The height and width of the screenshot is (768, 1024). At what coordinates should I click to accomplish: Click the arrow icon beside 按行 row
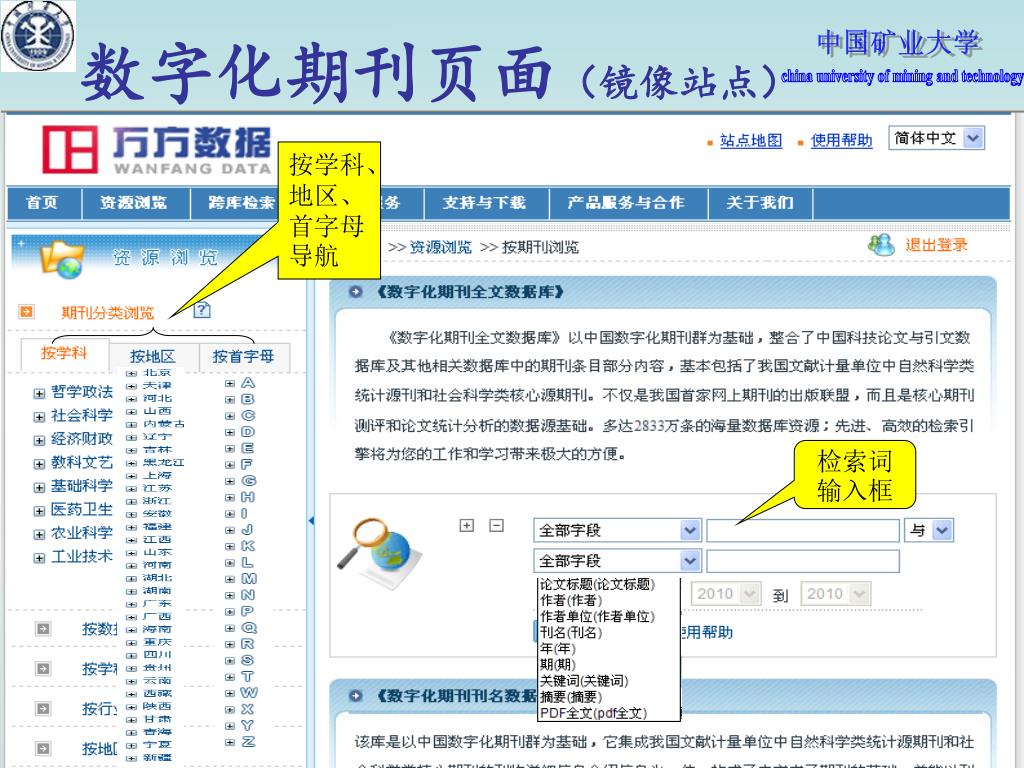pyautogui.click(x=43, y=708)
